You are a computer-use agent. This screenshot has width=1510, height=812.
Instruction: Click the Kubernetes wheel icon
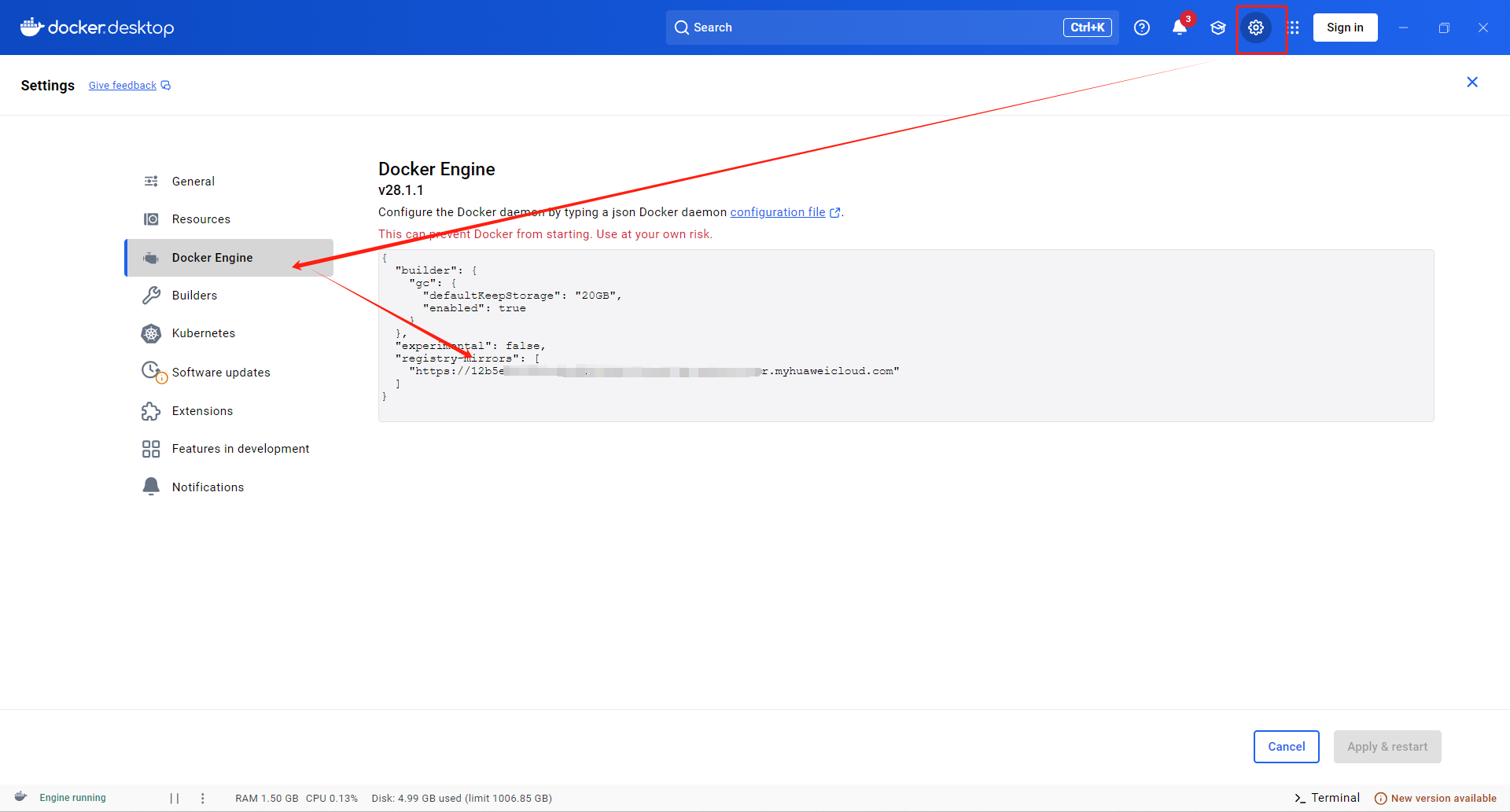point(151,333)
